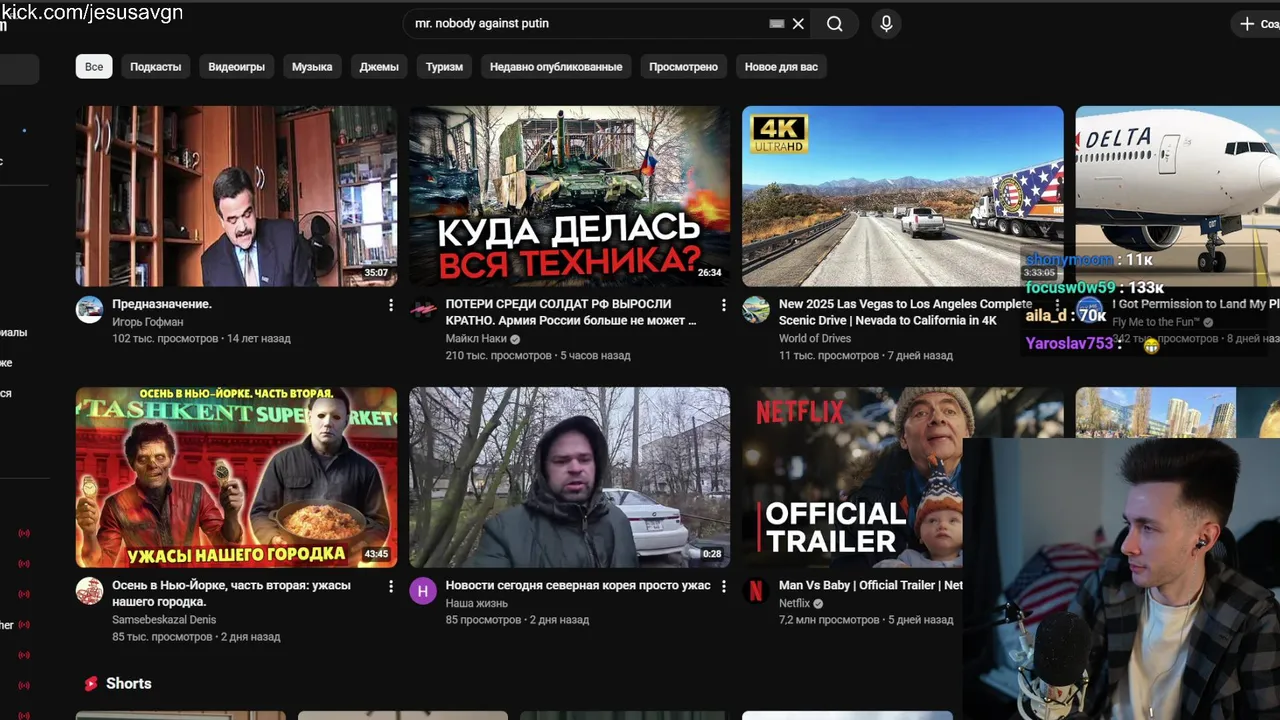Viewport: 1280px width, 720px height.
Task: Open Netflix channel name link
Action: (x=794, y=603)
